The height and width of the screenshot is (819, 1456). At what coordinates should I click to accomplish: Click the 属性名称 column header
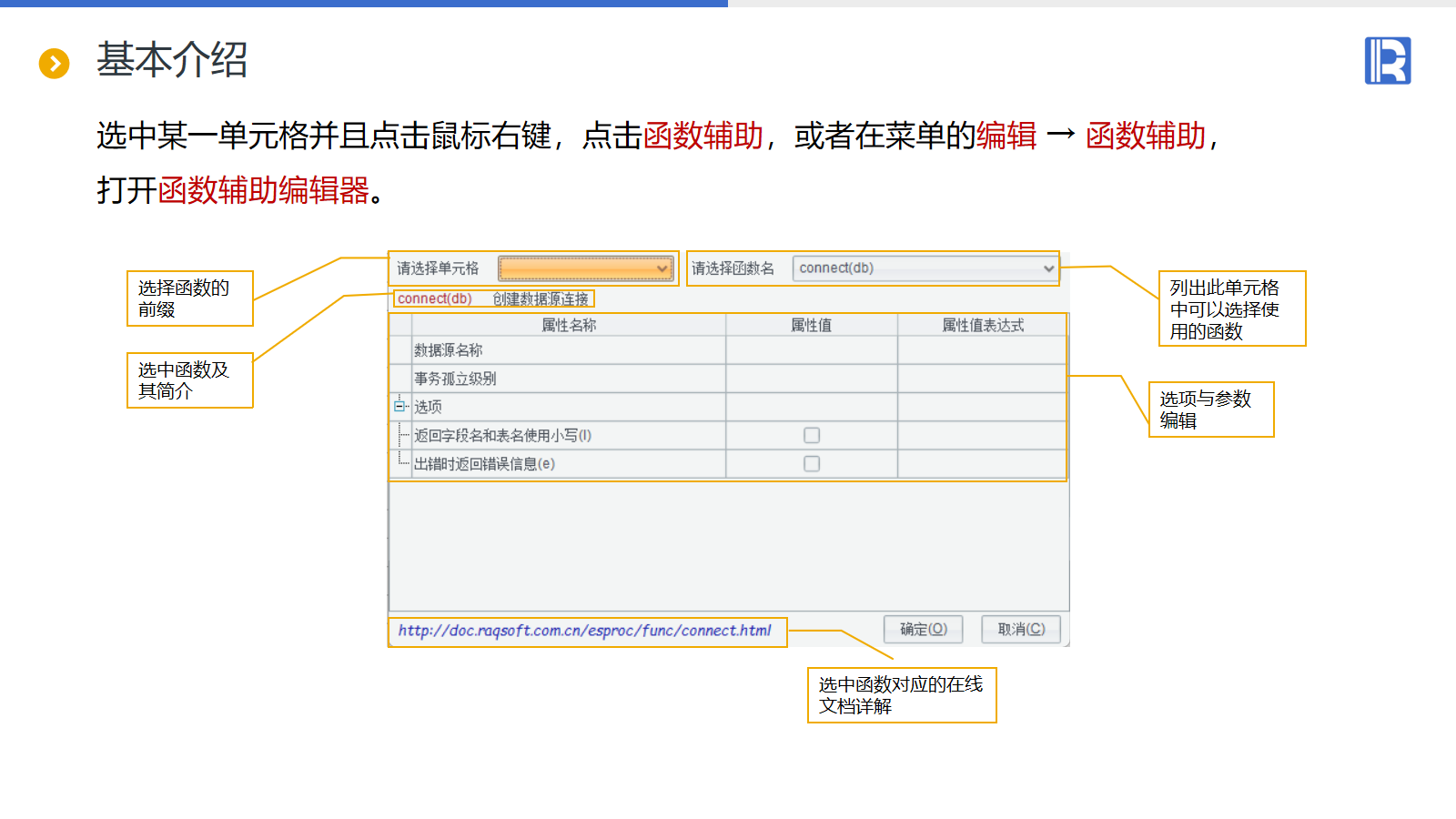tap(569, 326)
